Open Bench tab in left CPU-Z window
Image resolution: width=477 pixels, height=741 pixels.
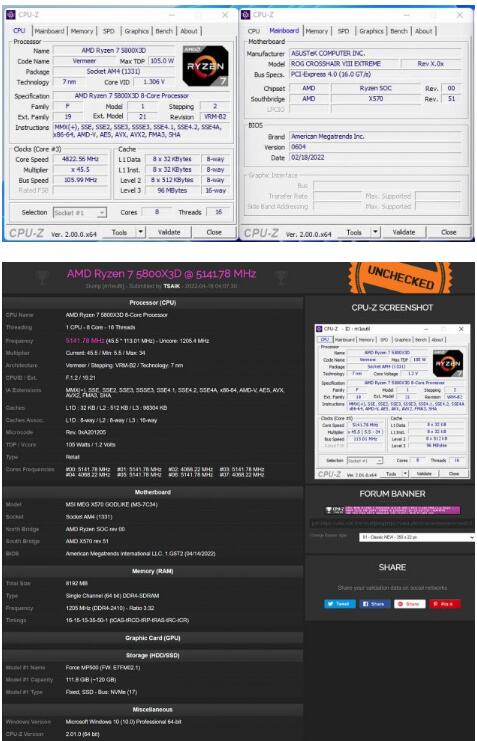[164, 31]
